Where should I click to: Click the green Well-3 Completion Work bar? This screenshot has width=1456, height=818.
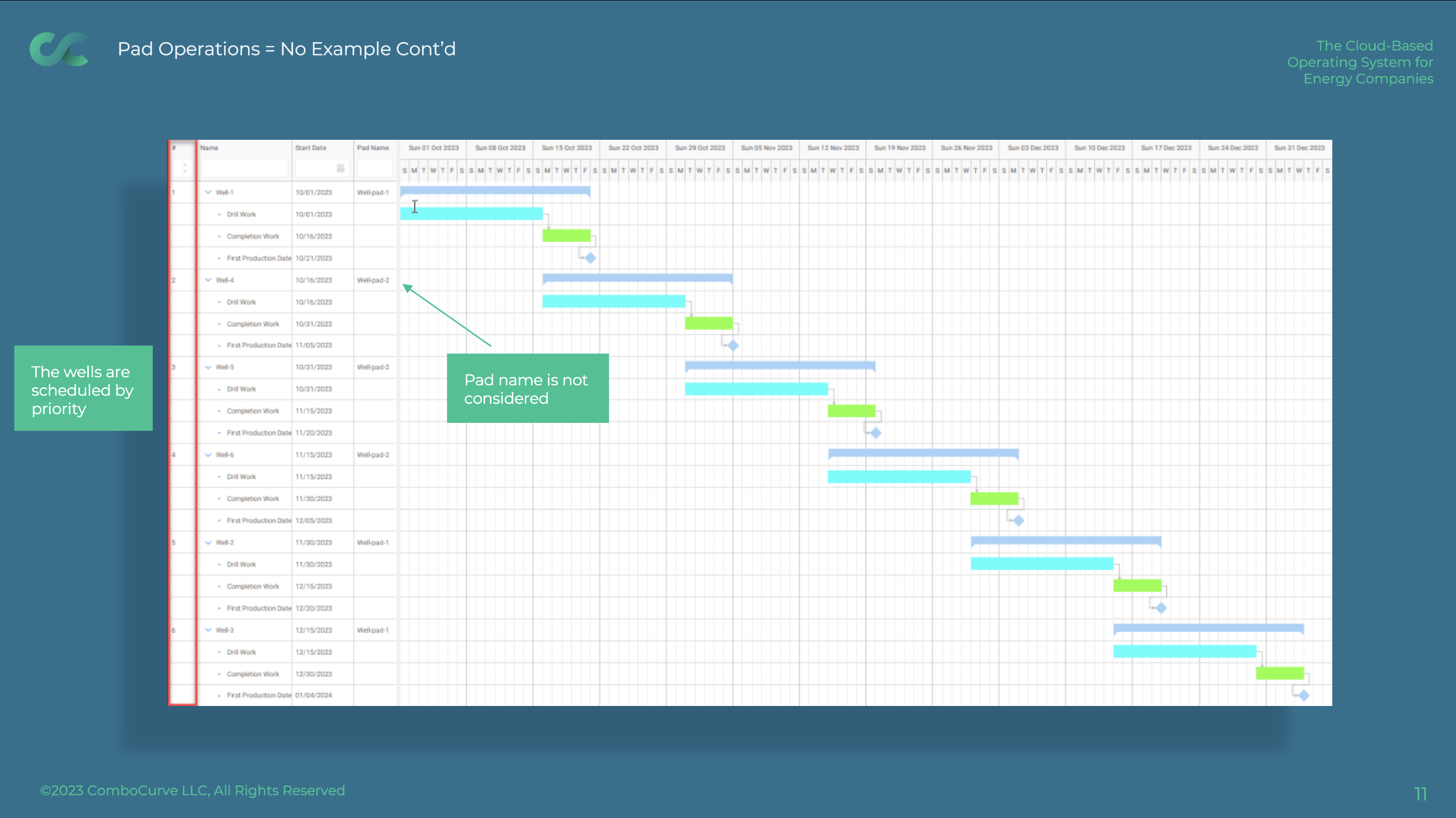[1279, 673]
